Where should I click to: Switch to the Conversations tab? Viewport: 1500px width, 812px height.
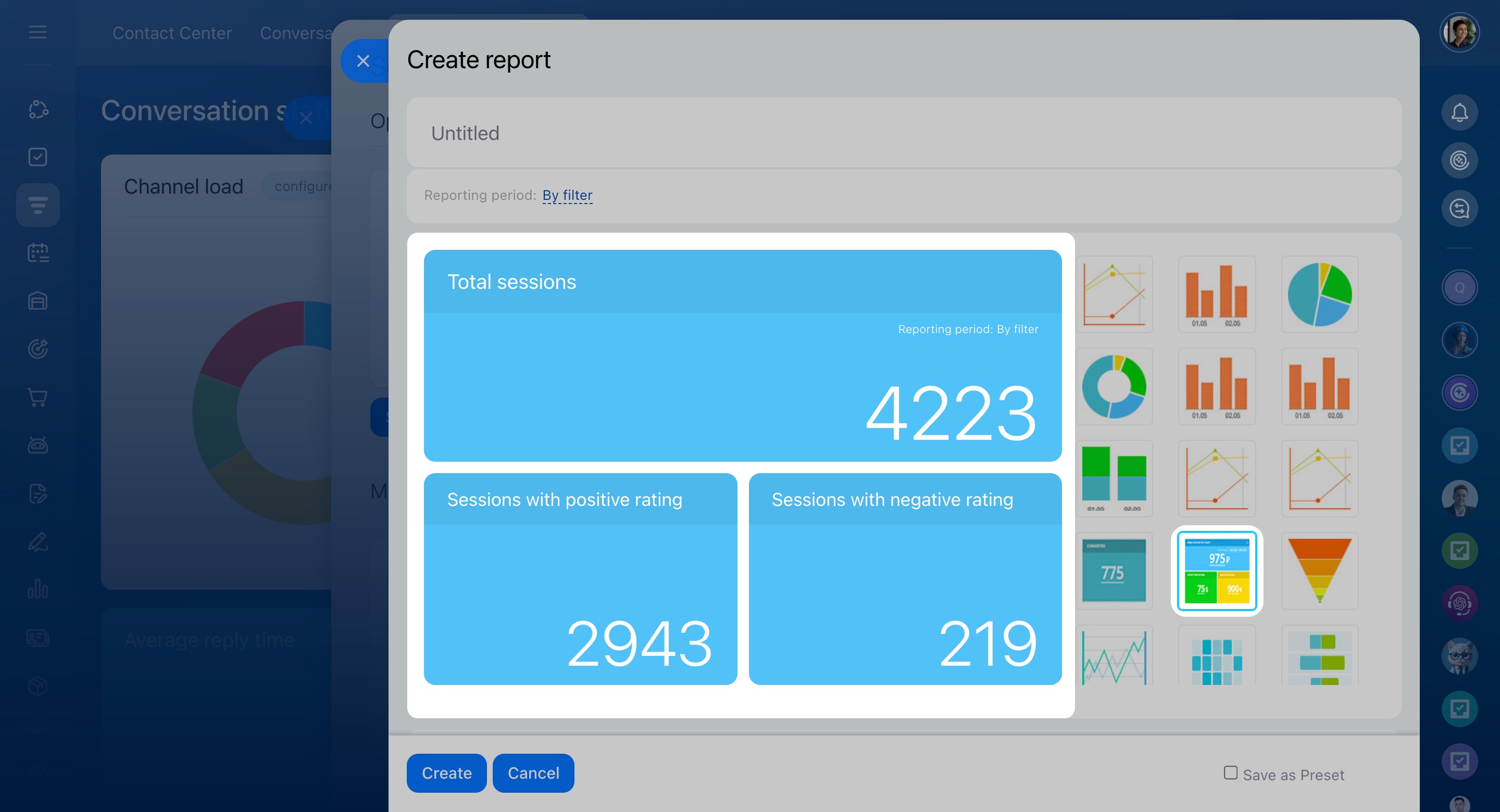(295, 33)
